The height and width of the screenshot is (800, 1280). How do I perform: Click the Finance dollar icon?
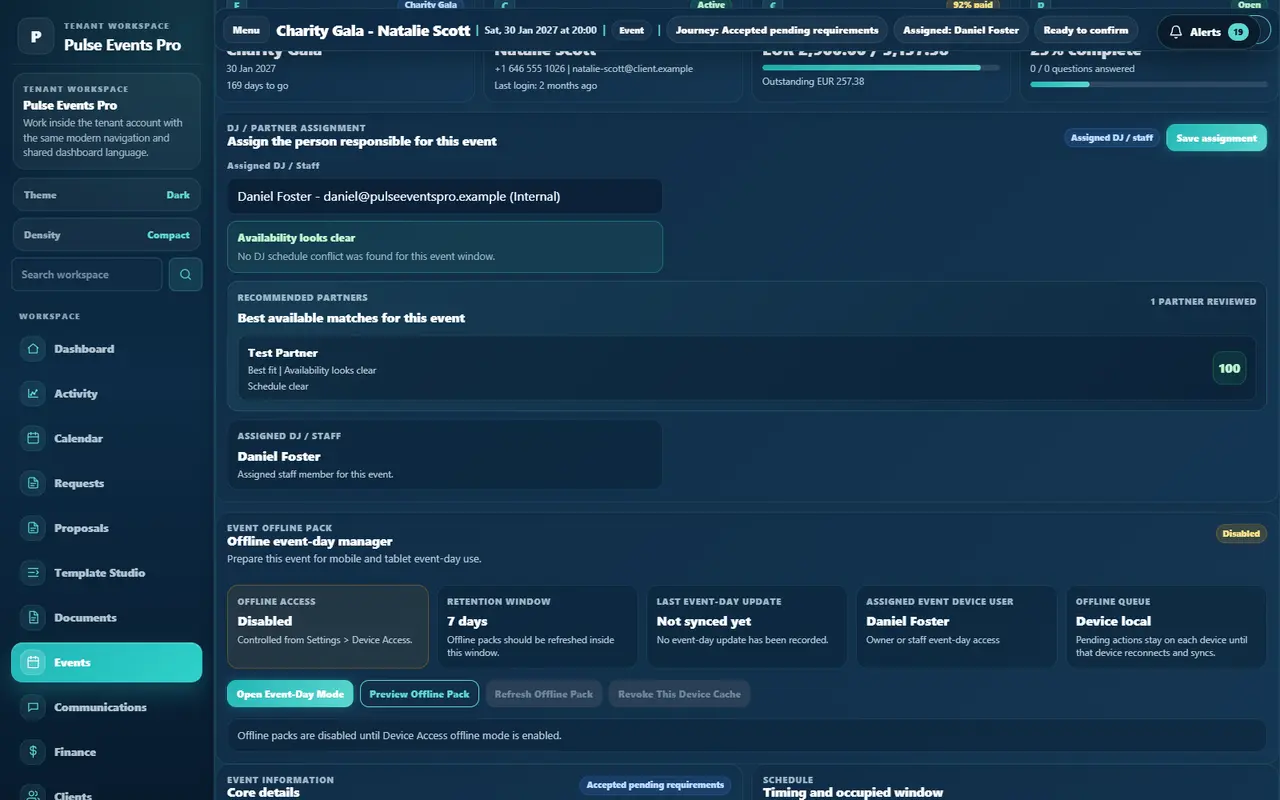click(33, 752)
